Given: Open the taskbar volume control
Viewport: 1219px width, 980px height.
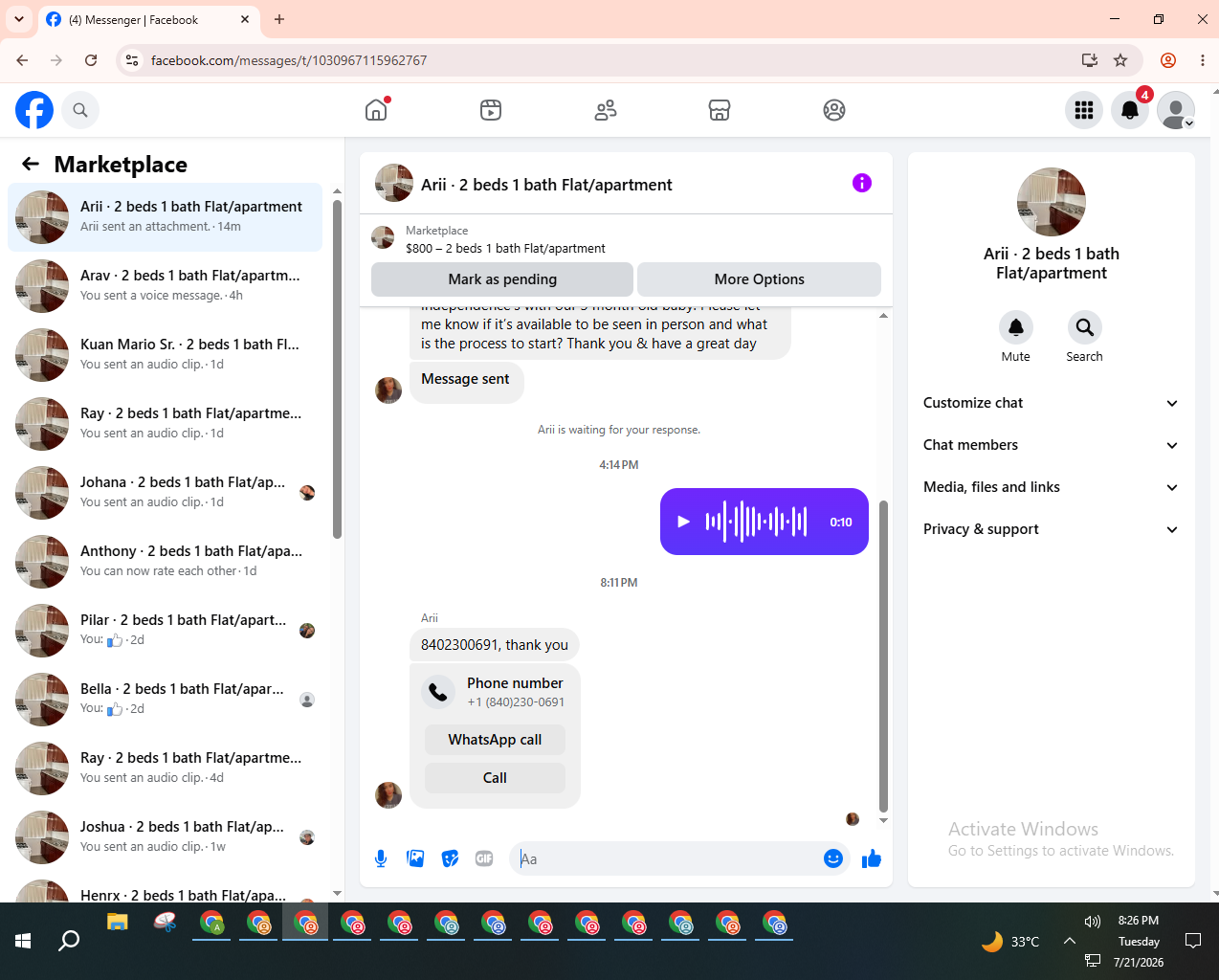Looking at the screenshot, I should [1093, 921].
